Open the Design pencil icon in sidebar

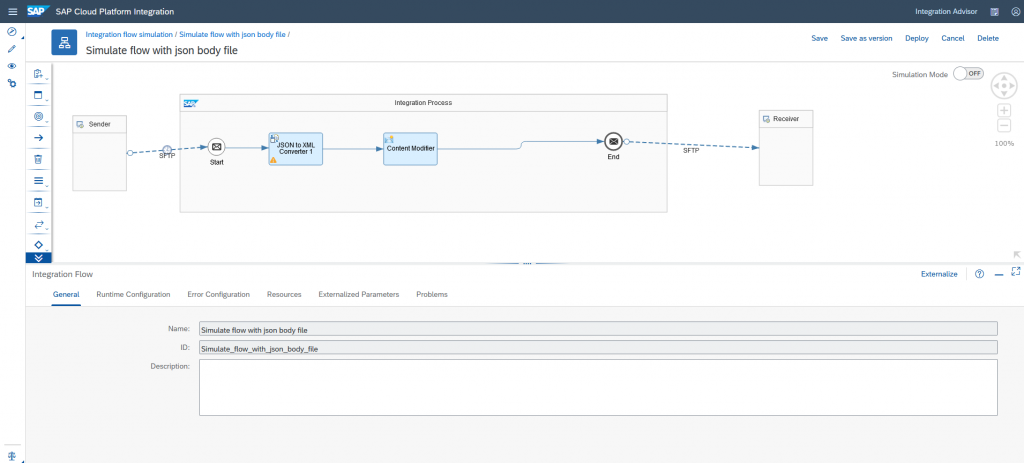click(12, 49)
